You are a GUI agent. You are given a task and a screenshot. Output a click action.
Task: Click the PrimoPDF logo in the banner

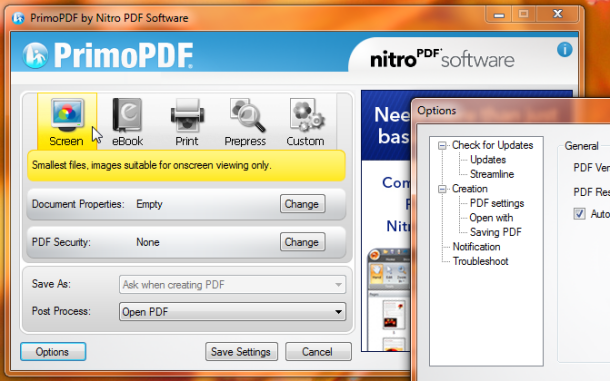click(108, 55)
